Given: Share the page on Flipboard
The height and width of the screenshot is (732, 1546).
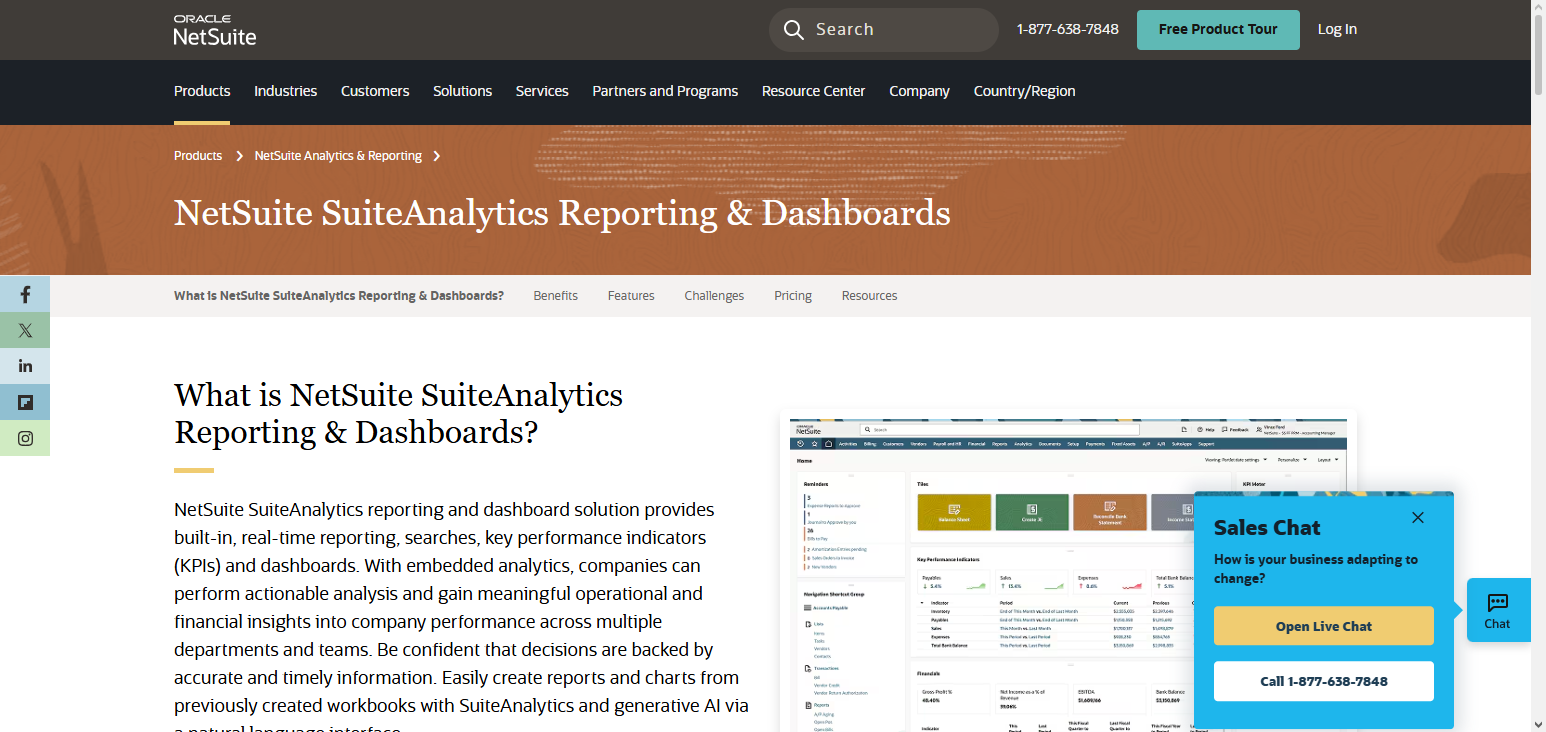Looking at the screenshot, I should click(25, 402).
